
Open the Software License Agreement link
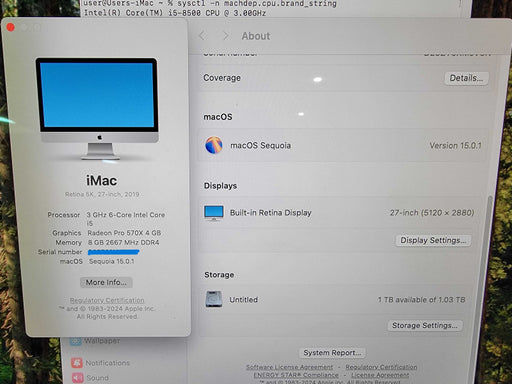pyautogui.click(x=289, y=367)
